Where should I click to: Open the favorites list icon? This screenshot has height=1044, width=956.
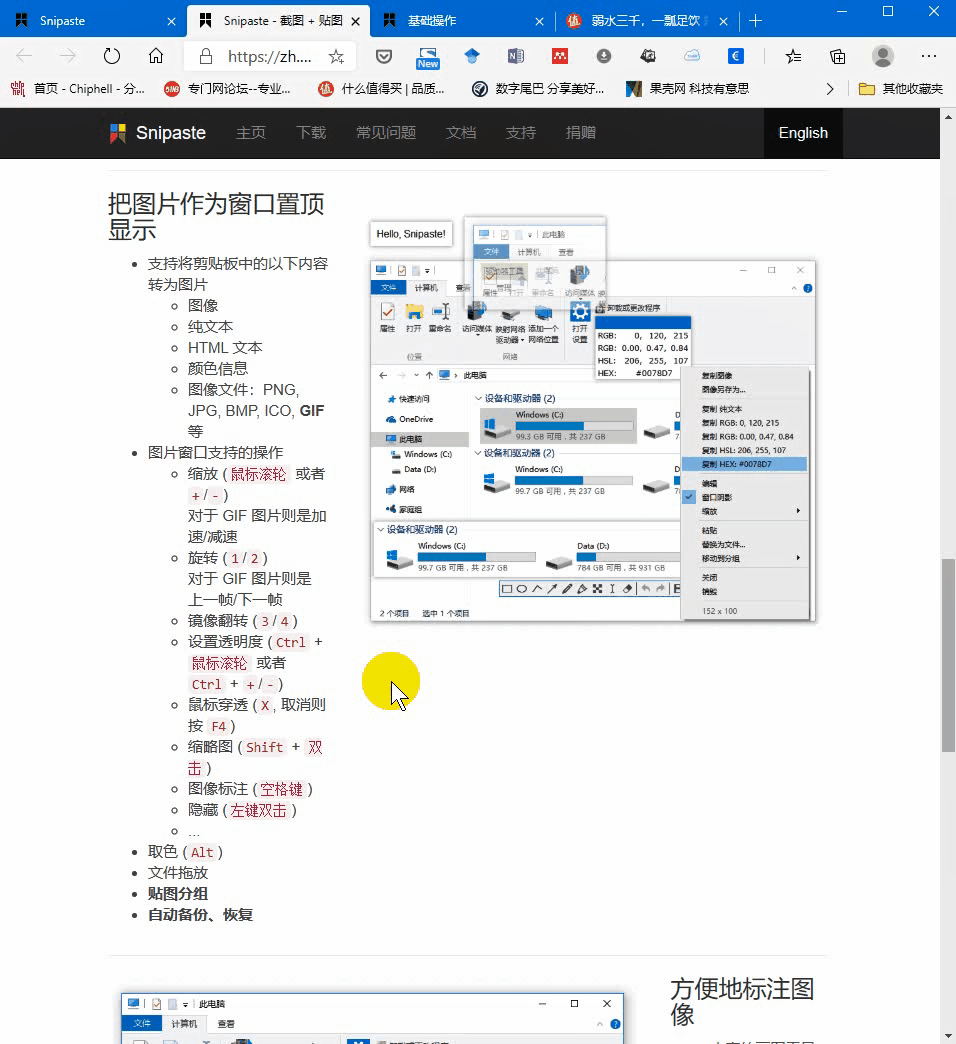(793, 57)
